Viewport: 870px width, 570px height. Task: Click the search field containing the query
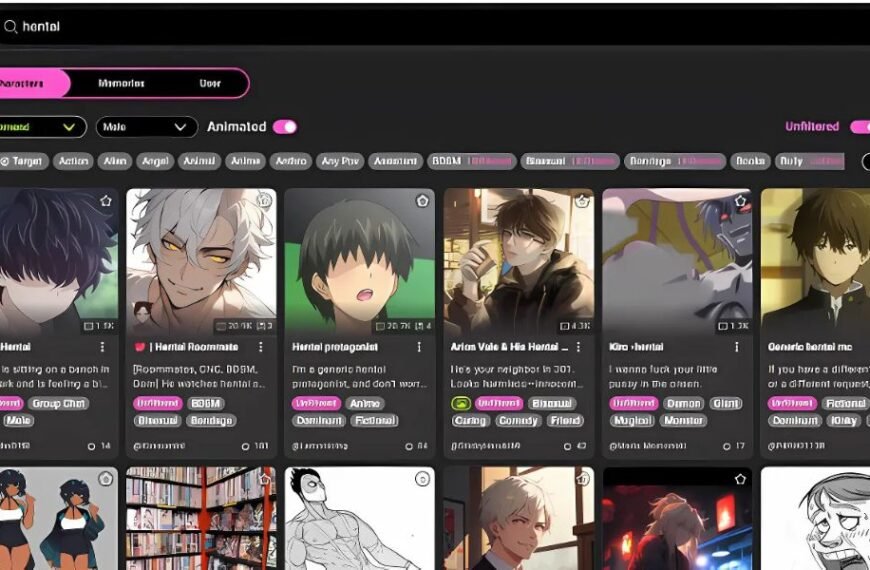pos(435,26)
